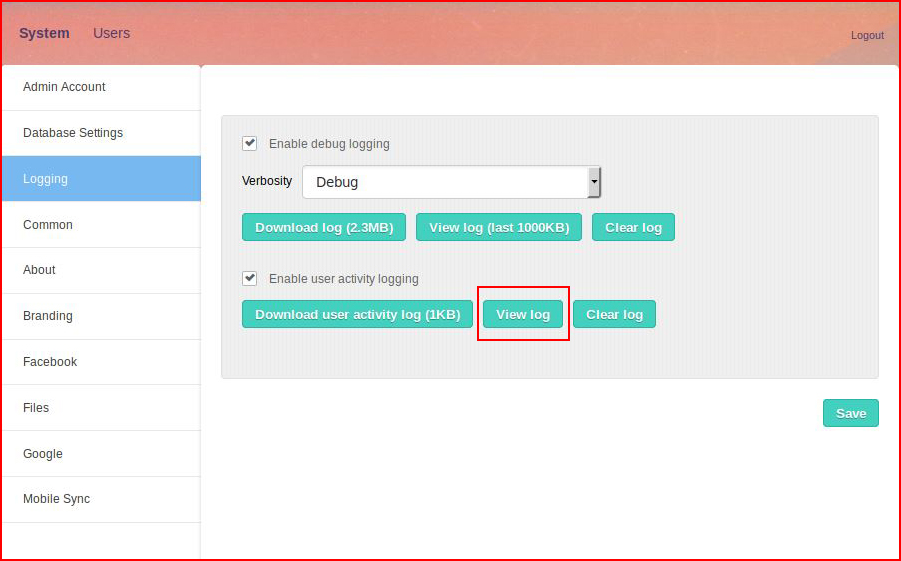View the user activity log
The image size is (901, 561).
(523, 314)
